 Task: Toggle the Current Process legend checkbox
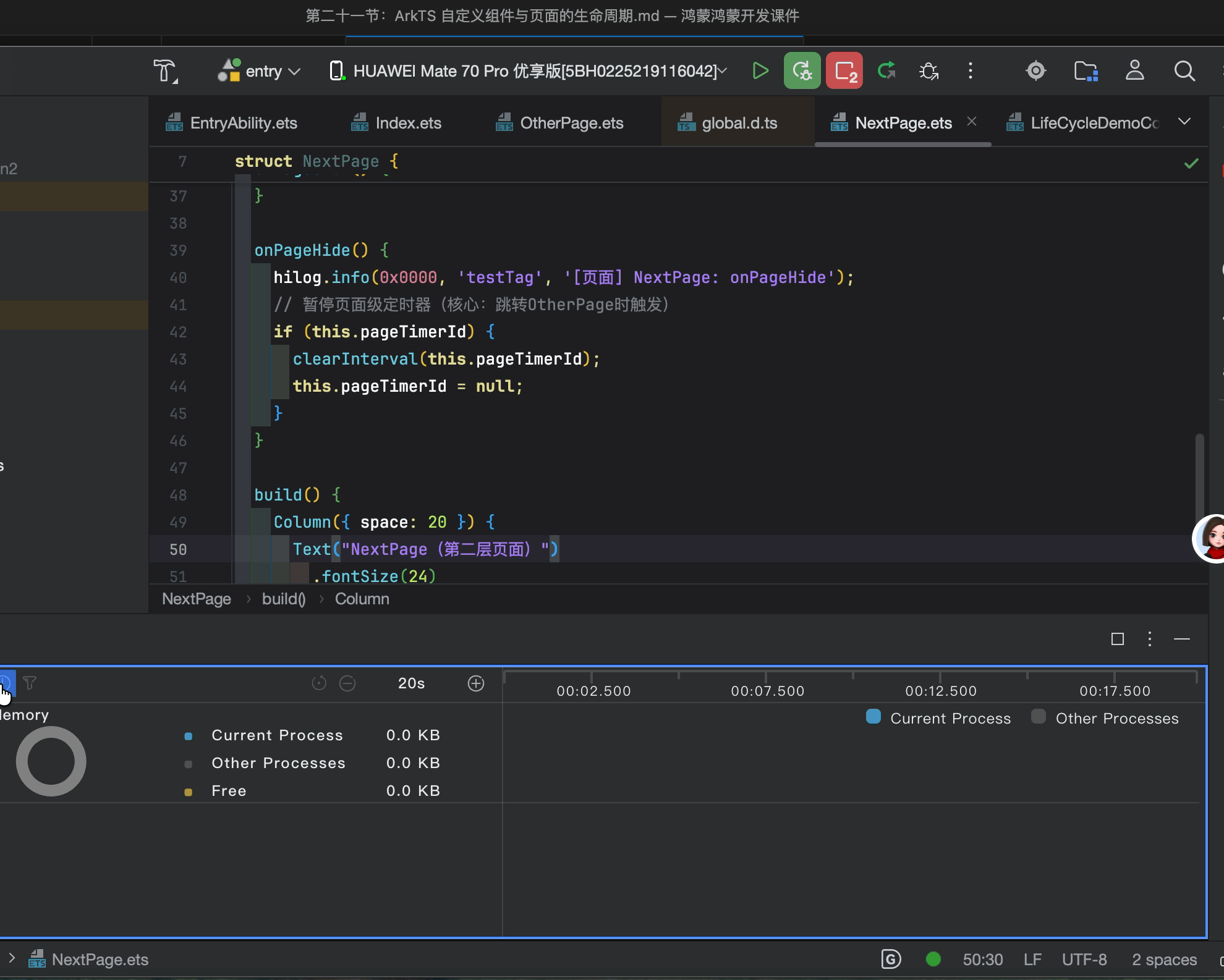click(873, 717)
